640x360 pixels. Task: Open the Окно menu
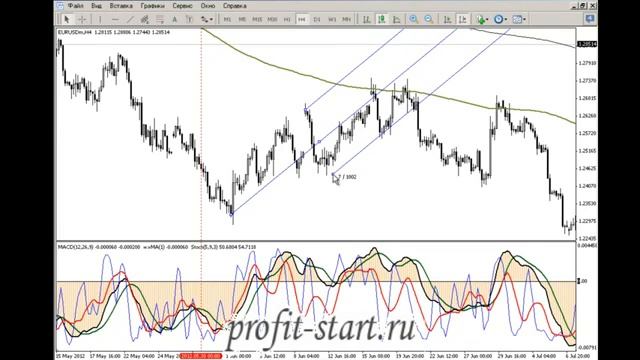208,6
